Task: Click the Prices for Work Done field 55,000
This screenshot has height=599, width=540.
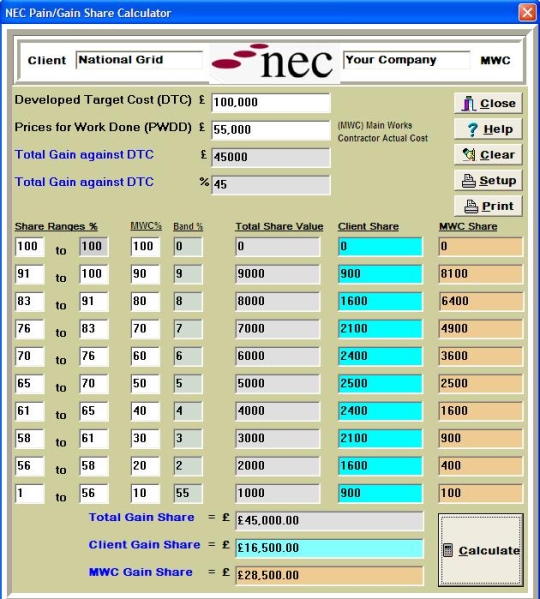Action: (271, 130)
